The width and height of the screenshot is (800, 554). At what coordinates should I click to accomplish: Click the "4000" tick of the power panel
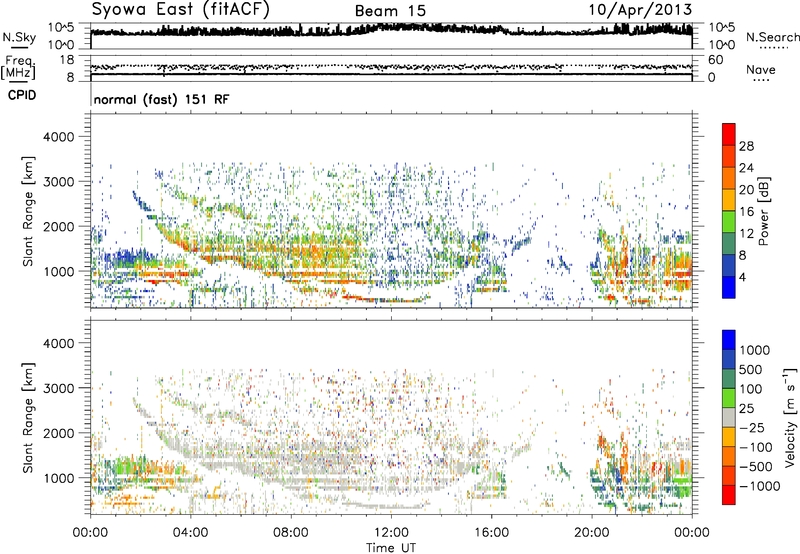pos(59,137)
